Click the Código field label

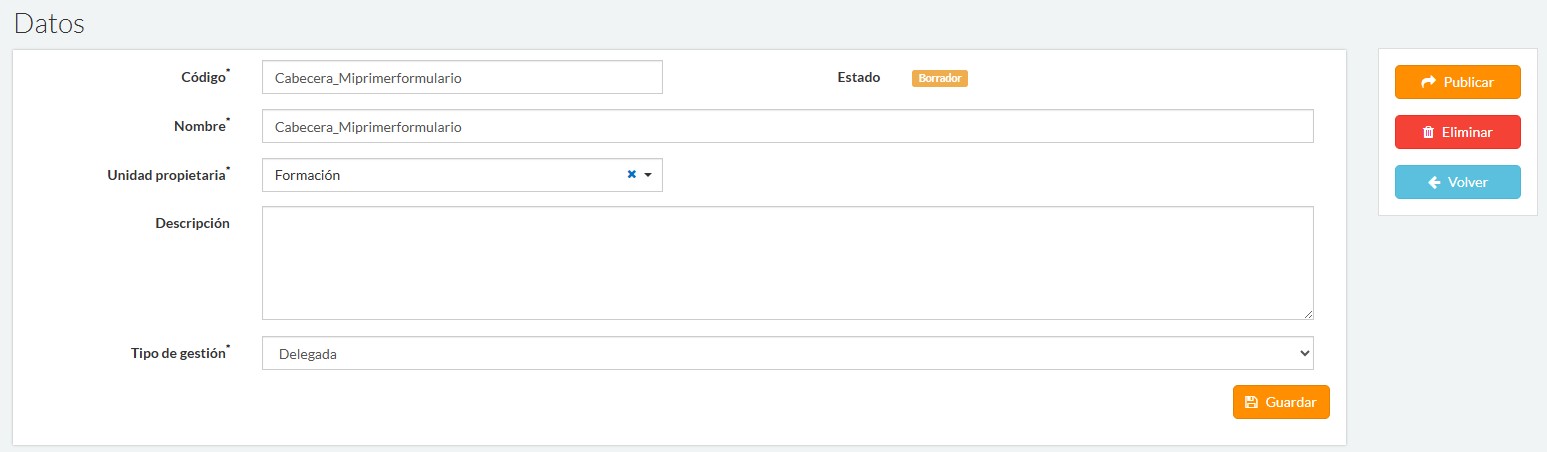tap(203, 77)
